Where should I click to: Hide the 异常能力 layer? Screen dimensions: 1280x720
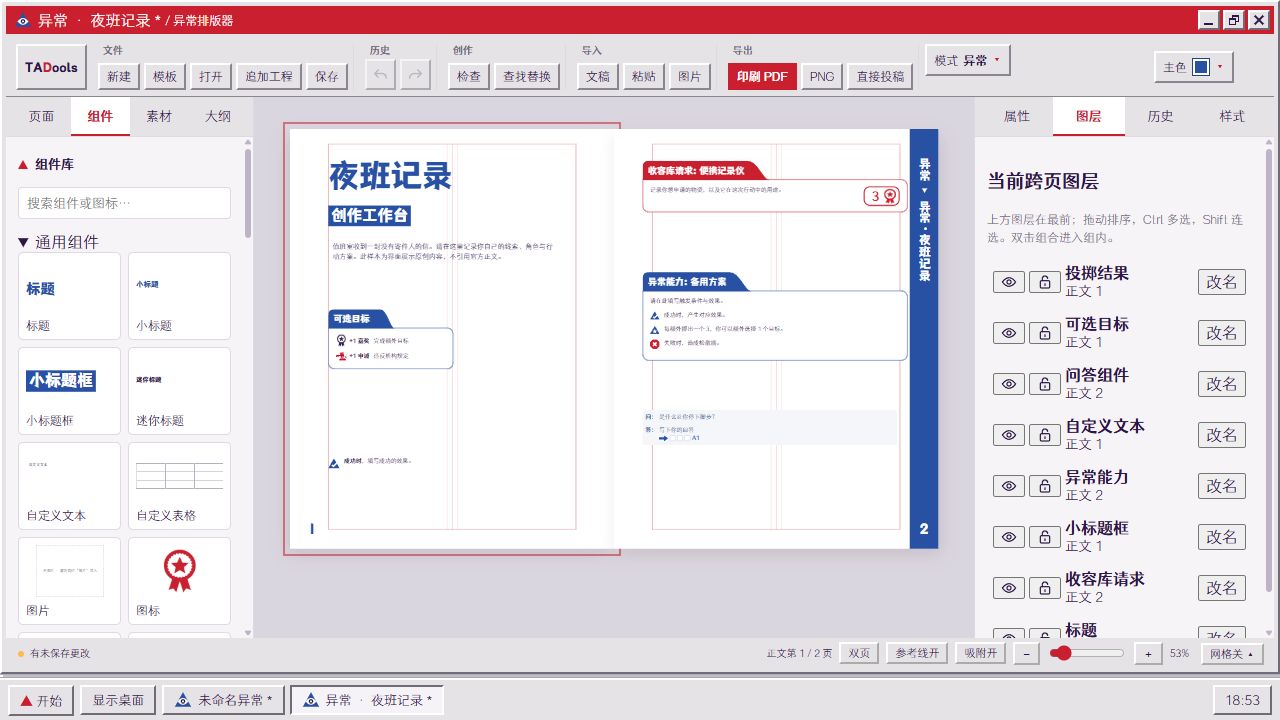(1009, 486)
